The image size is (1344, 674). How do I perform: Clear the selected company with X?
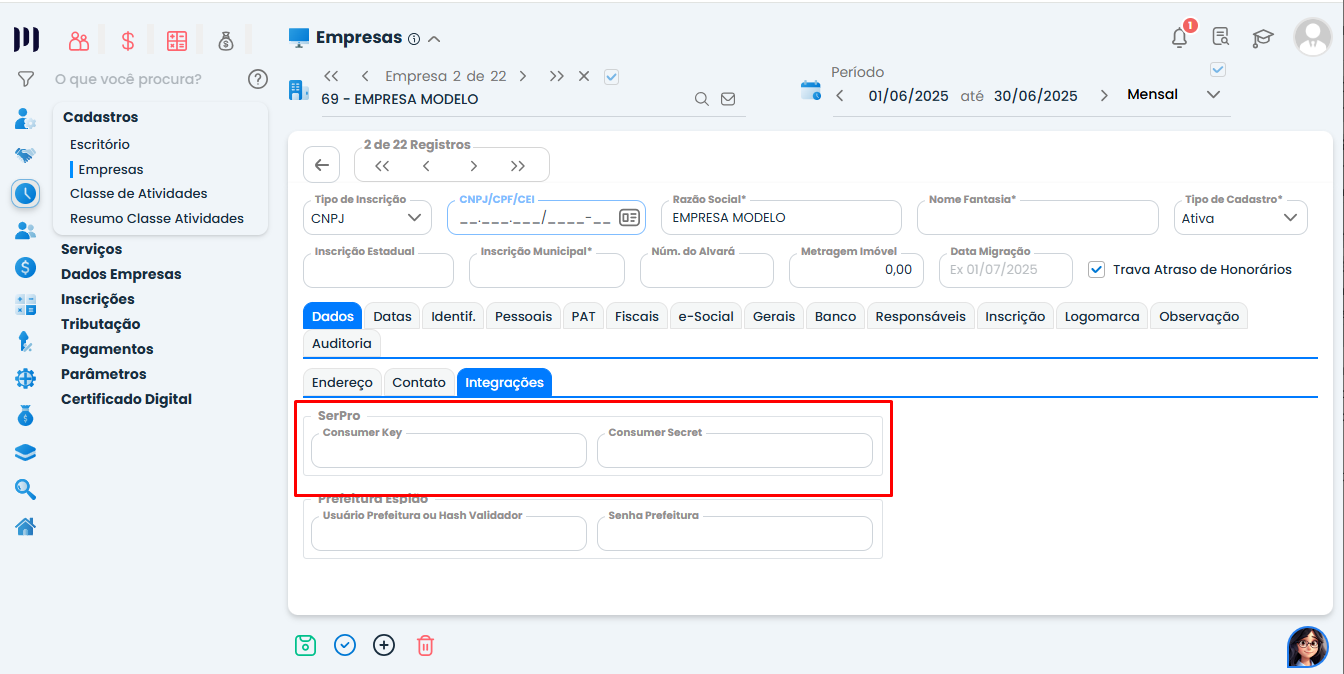point(584,76)
